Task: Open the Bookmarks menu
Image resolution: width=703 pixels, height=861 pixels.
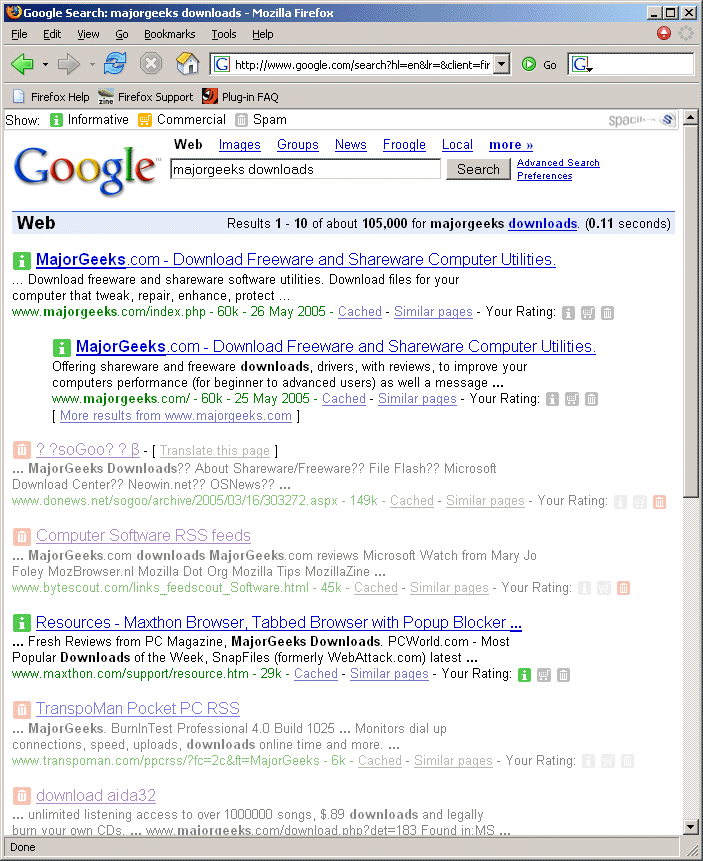Action: (x=170, y=34)
